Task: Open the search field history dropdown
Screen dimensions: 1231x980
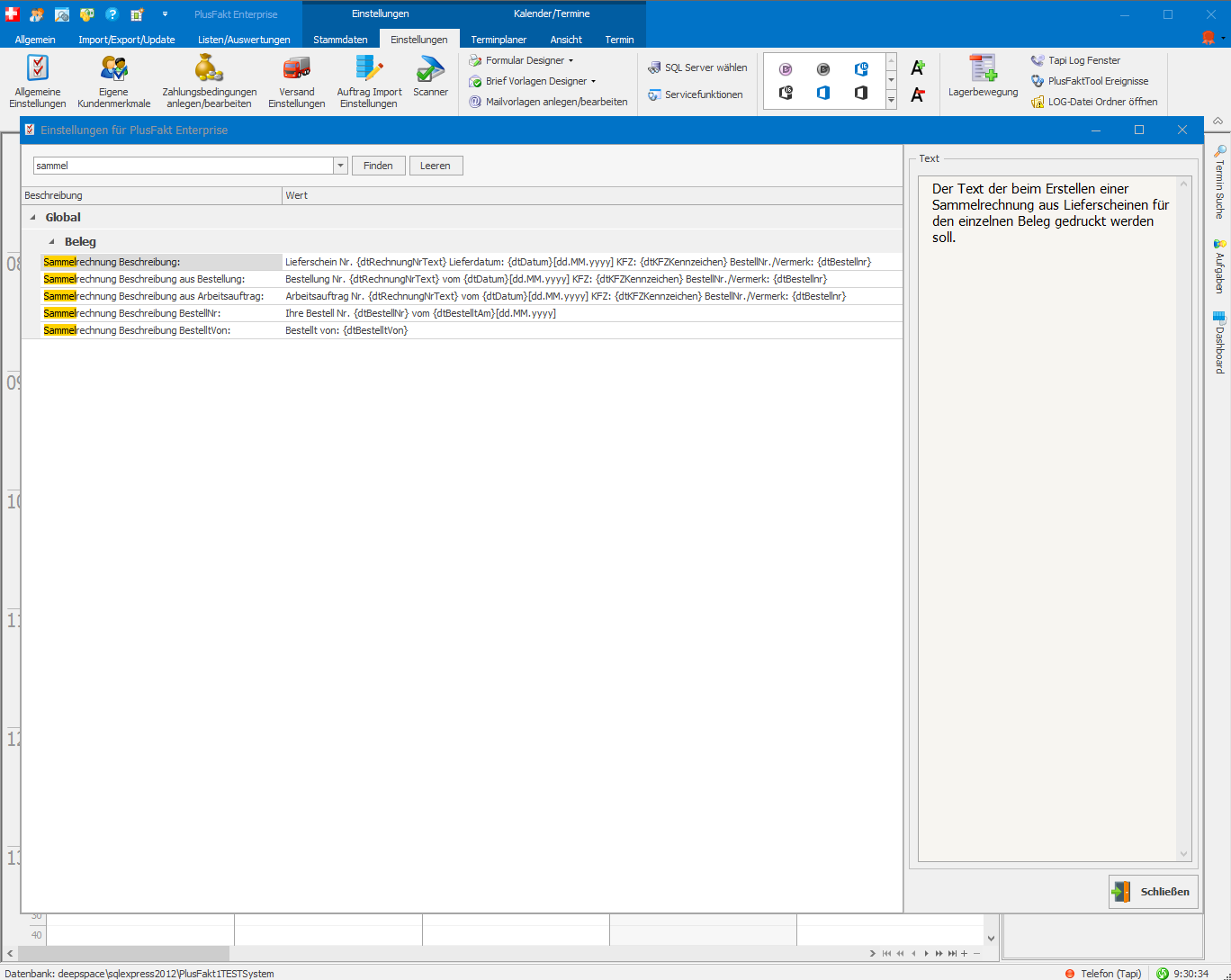Action: 340,166
